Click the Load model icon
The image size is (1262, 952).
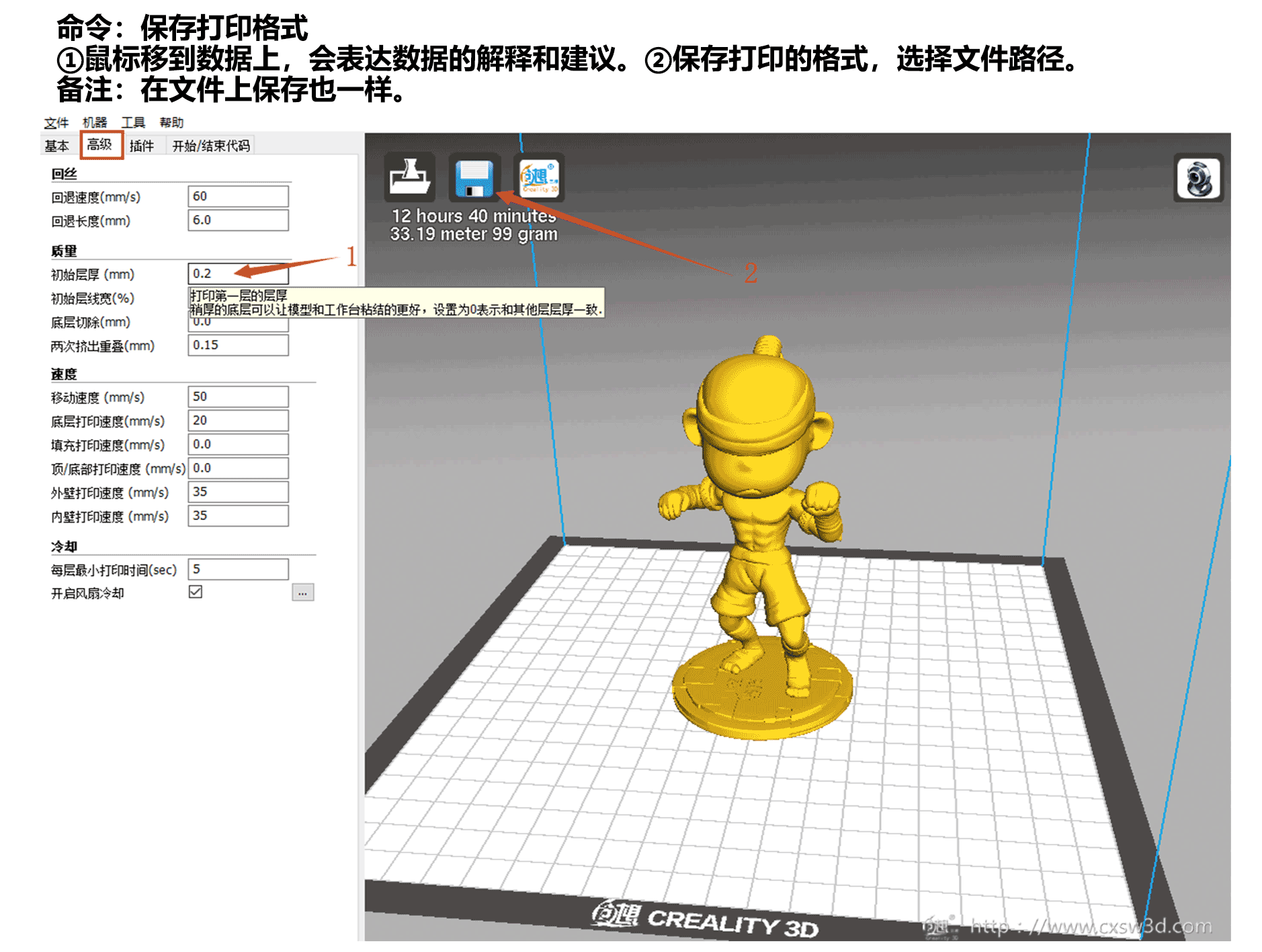click(x=409, y=177)
